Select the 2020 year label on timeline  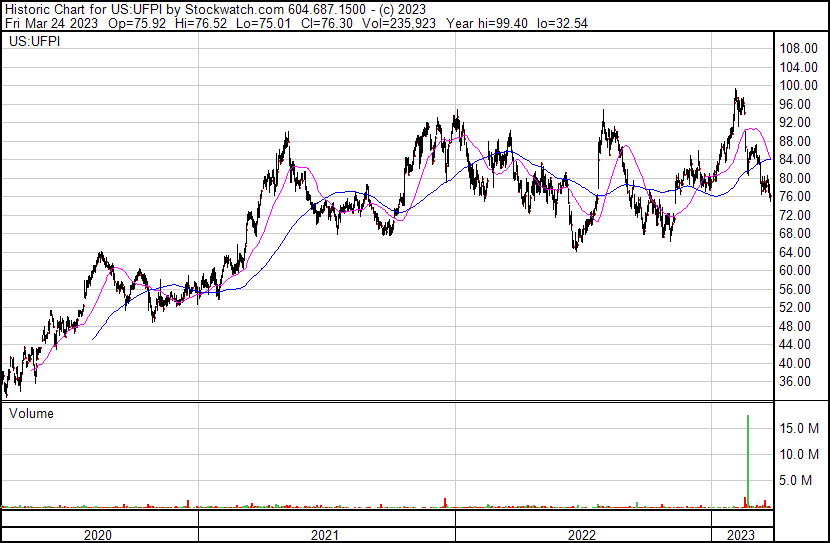click(97, 535)
